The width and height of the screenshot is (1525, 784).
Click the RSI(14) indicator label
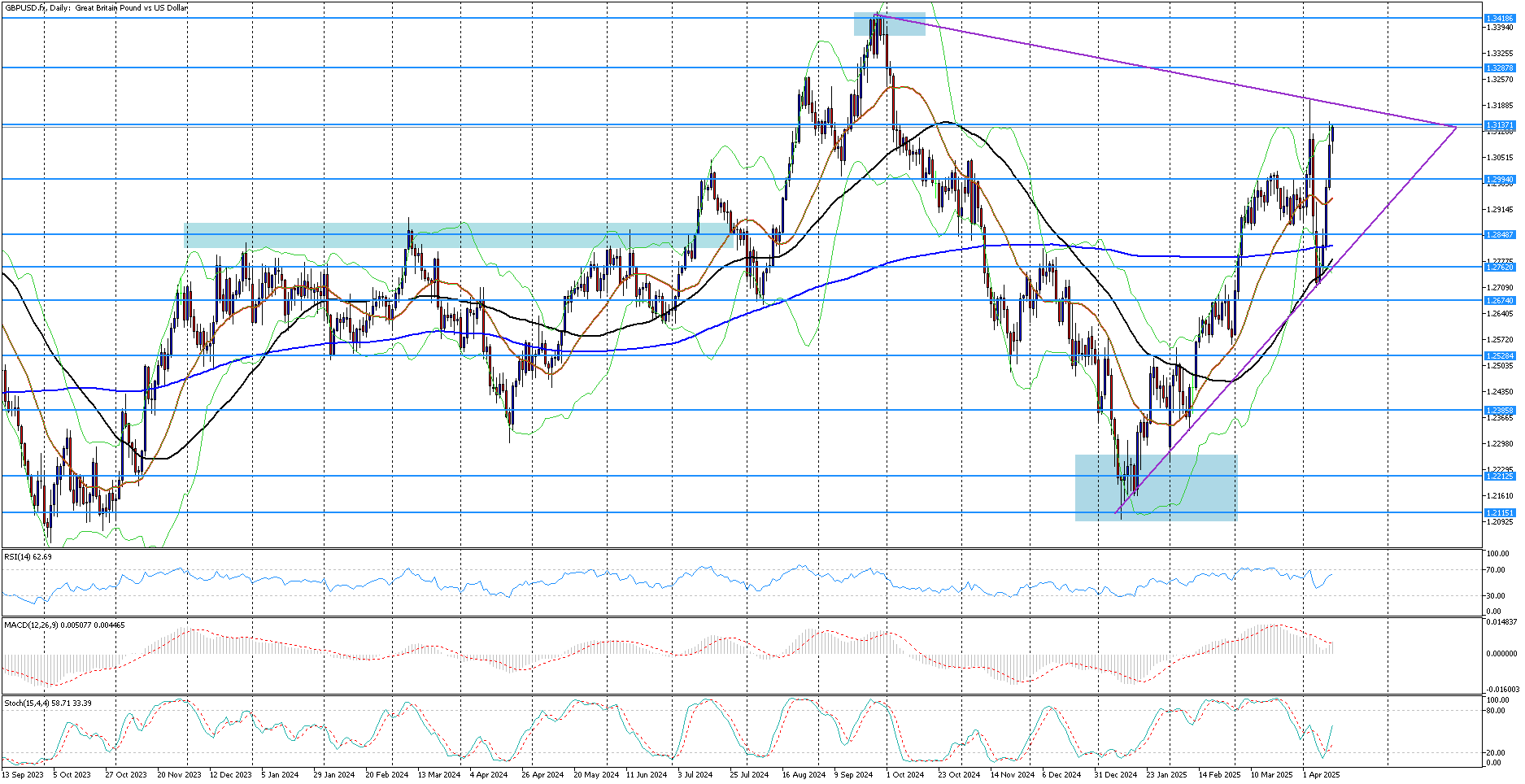pos(28,557)
